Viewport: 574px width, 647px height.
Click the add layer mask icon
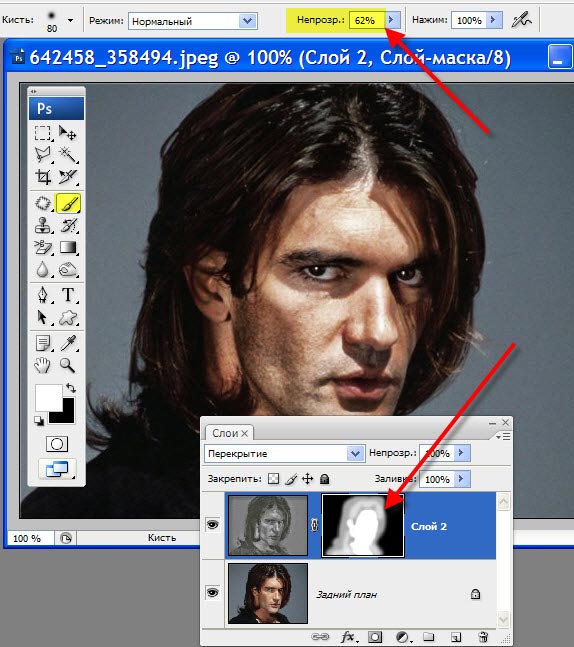375,637
